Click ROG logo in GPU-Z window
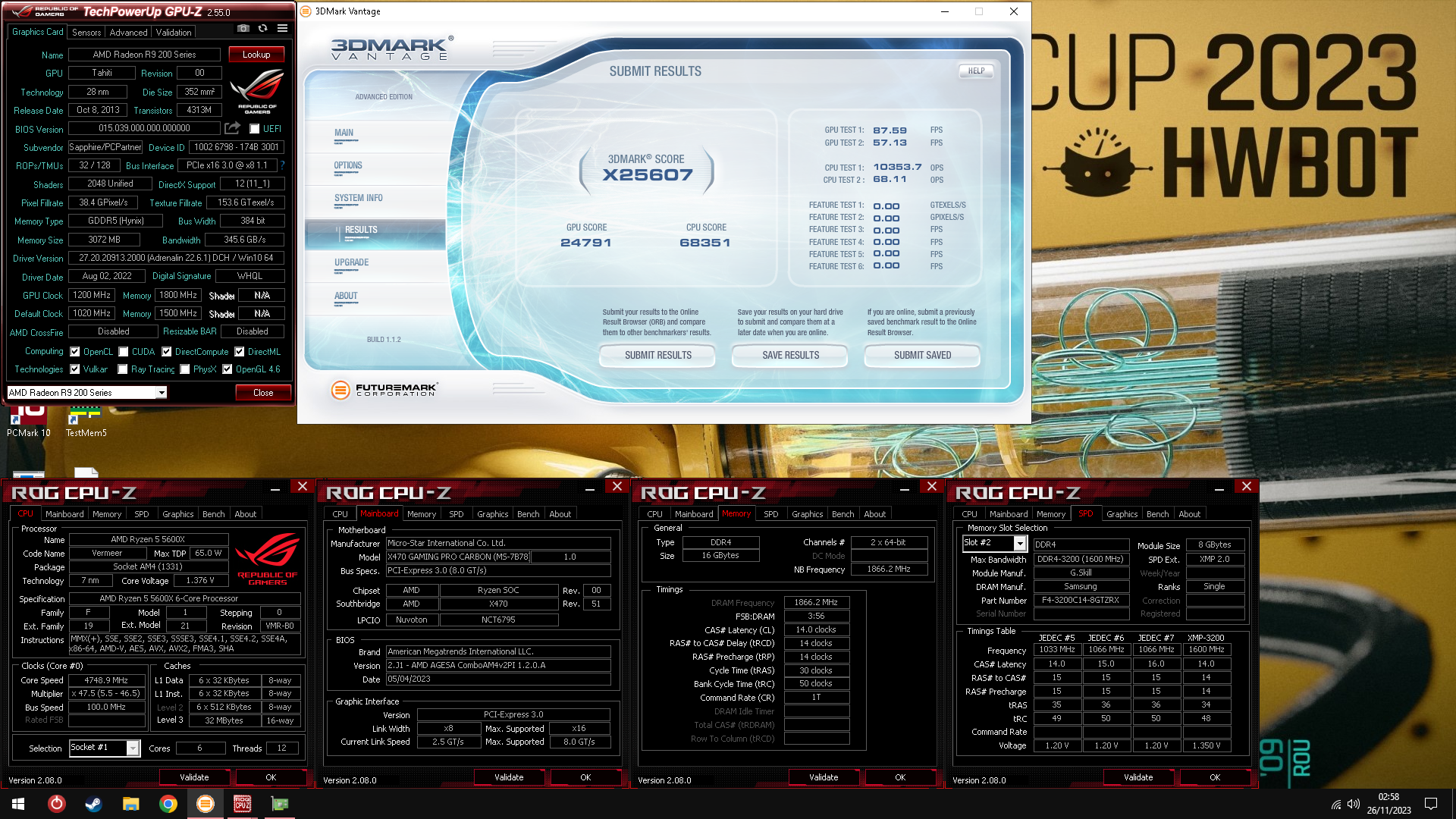 click(x=257, y=92)
